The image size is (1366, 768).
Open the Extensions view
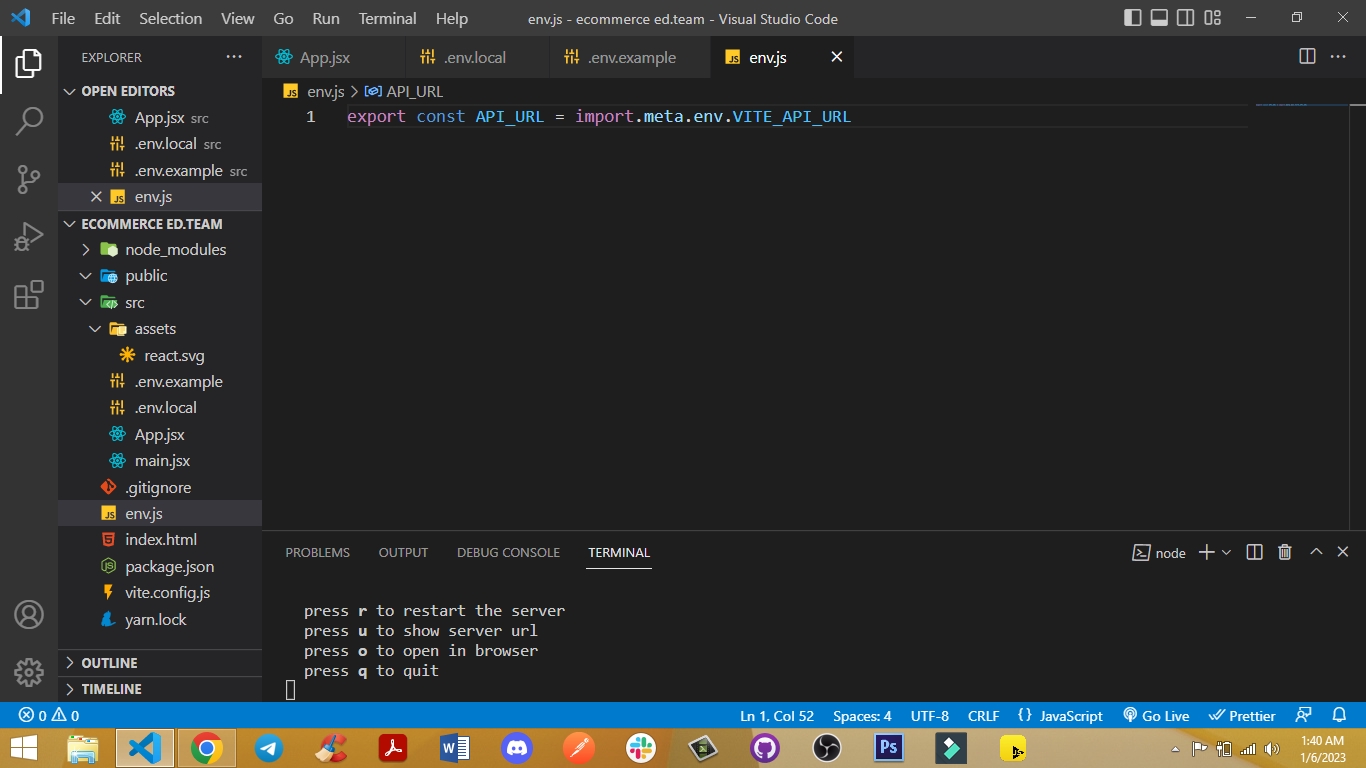29,295
